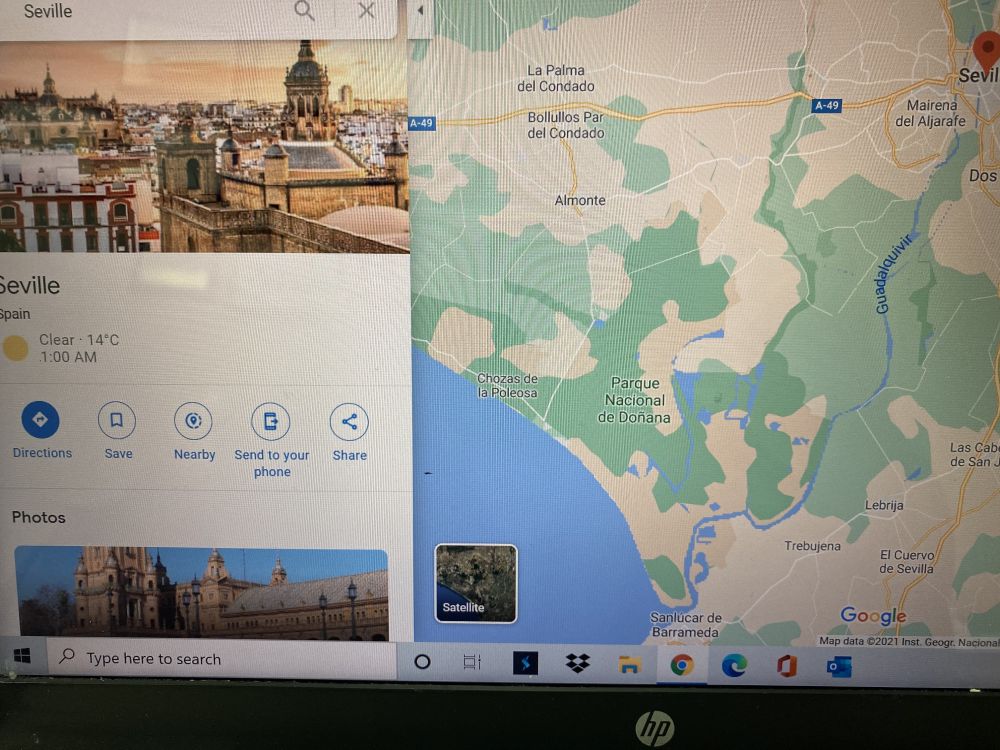Open the Windows Start menu
This screenshot has height=750, width=1000.
pos(22,656)
